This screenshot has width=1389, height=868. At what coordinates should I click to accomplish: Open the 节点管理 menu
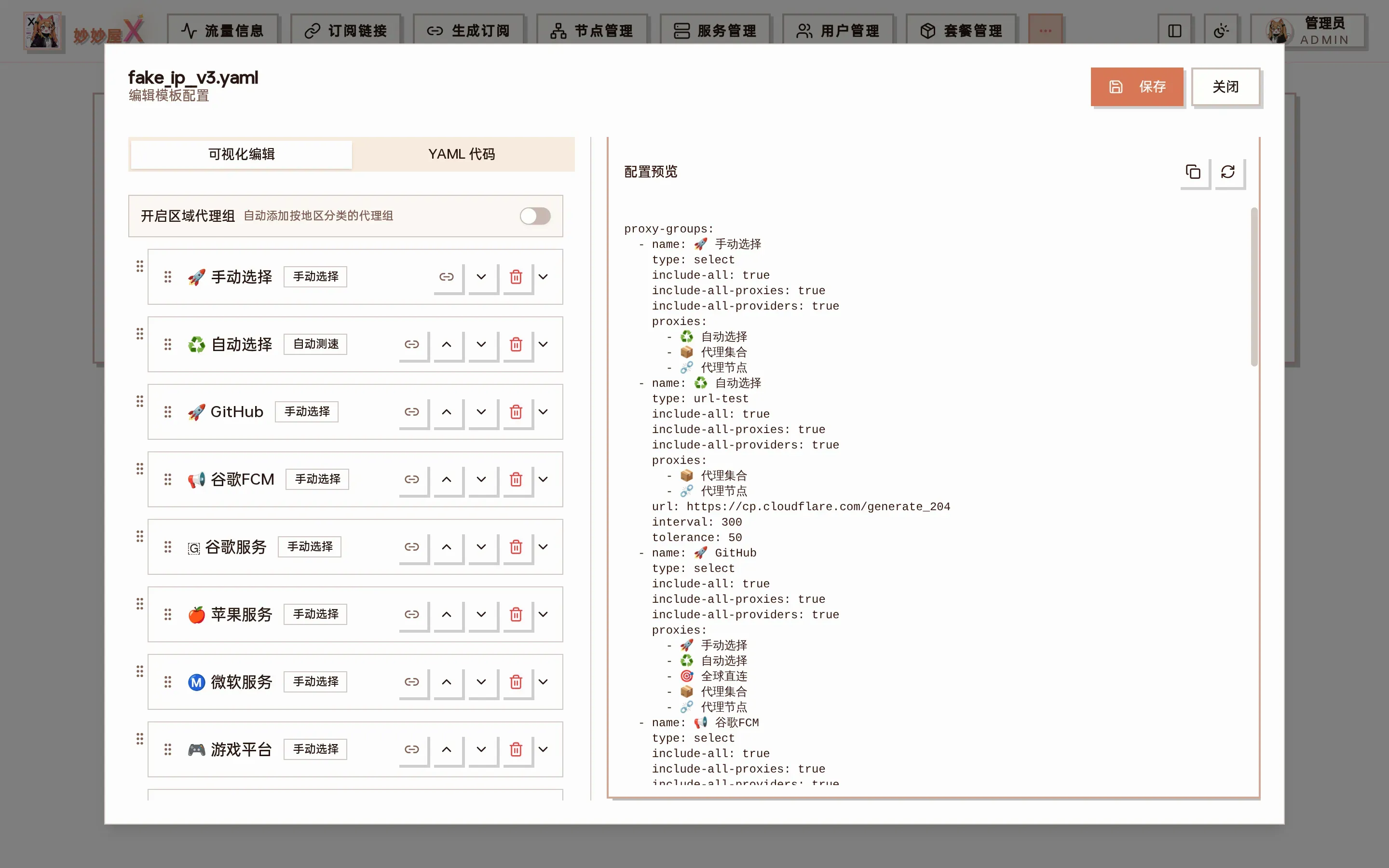coord(592,31)
